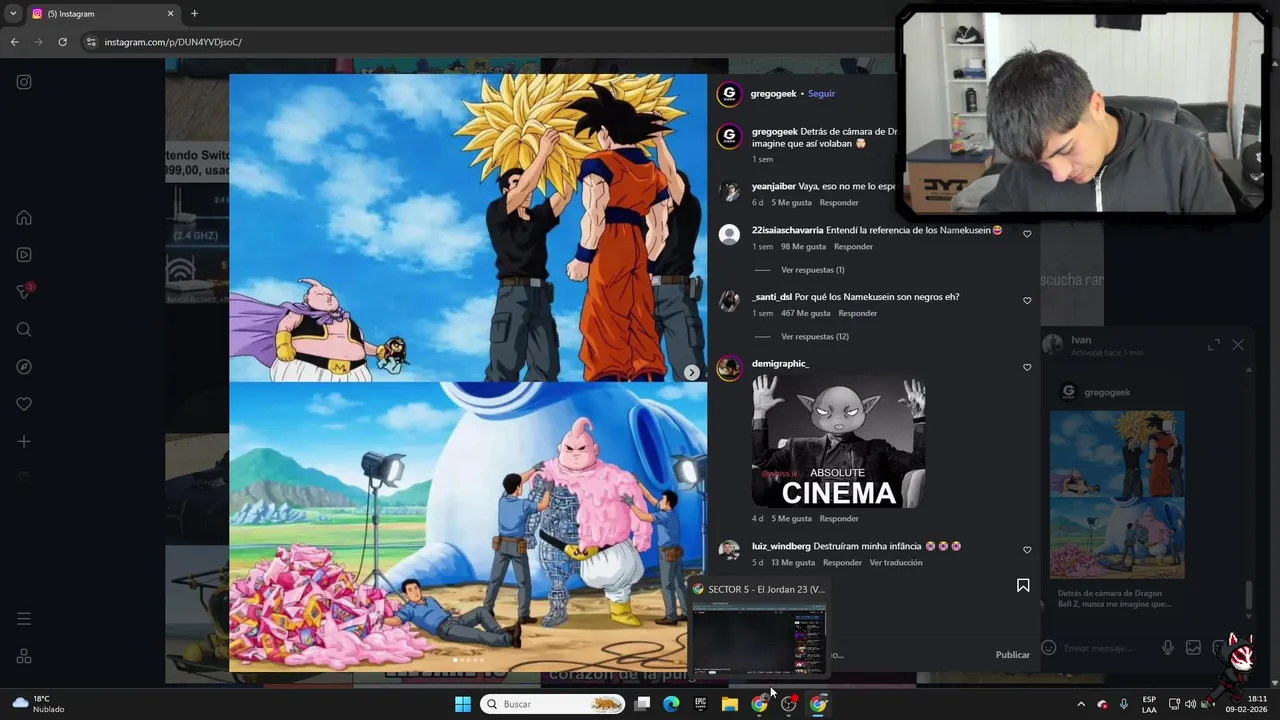Open Task View on the taskbar
This screenshot has height=720, width=1280.
642,704
